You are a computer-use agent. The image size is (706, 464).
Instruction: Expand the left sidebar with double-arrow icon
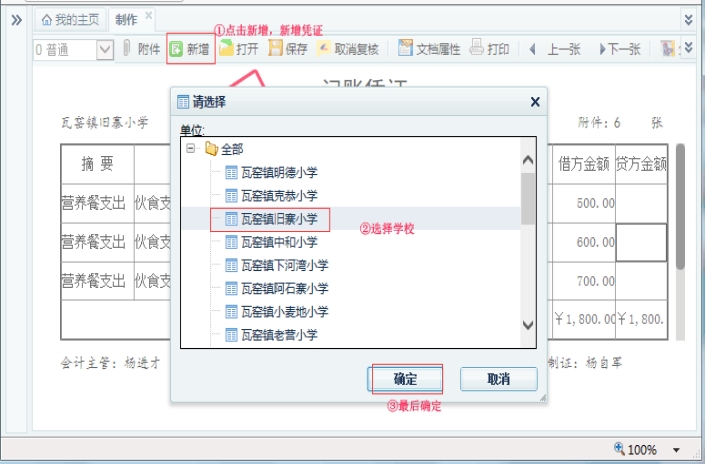tap(16, 20)
